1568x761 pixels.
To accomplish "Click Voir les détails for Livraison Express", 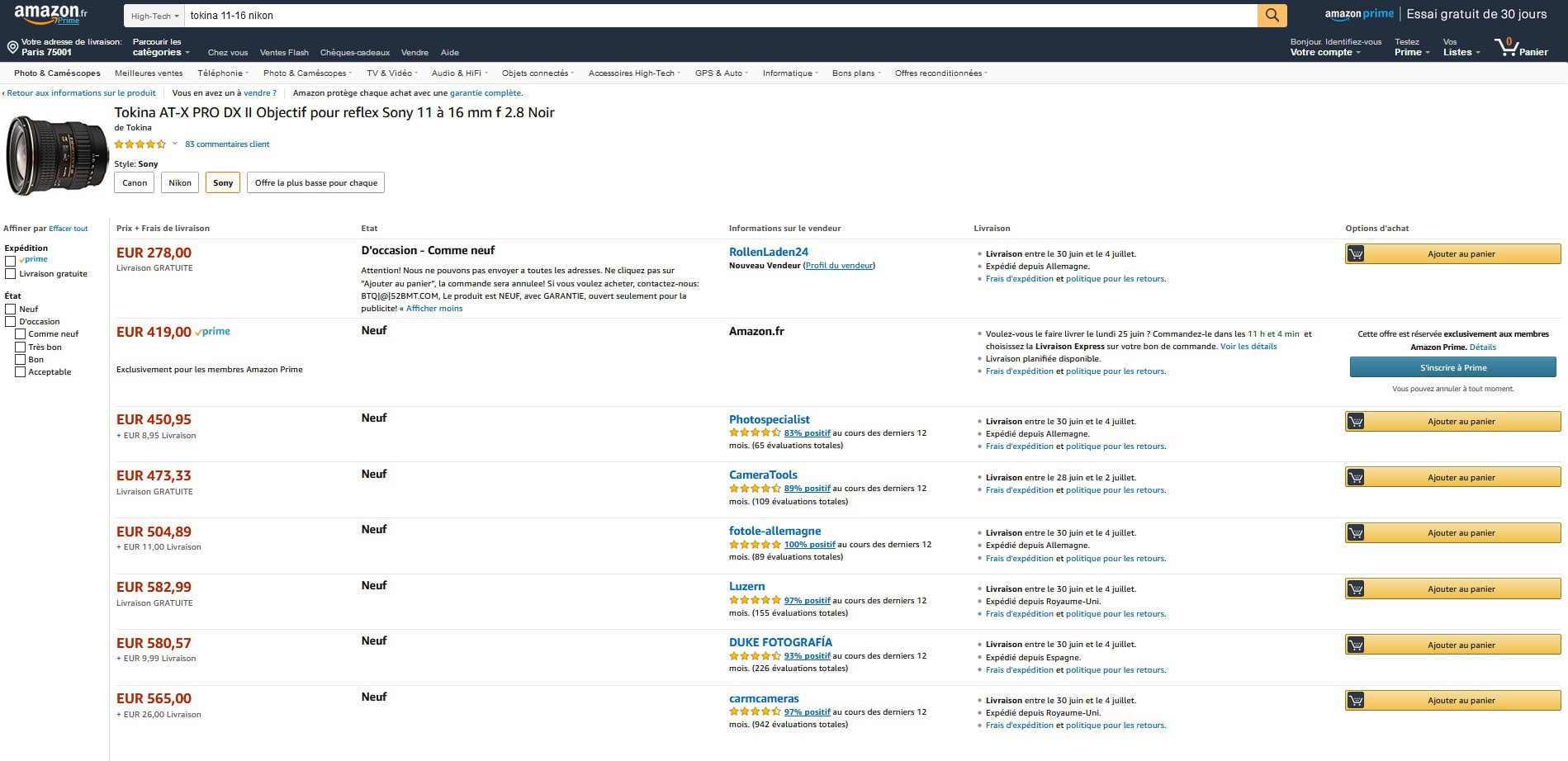I will tap(1248, 347).
